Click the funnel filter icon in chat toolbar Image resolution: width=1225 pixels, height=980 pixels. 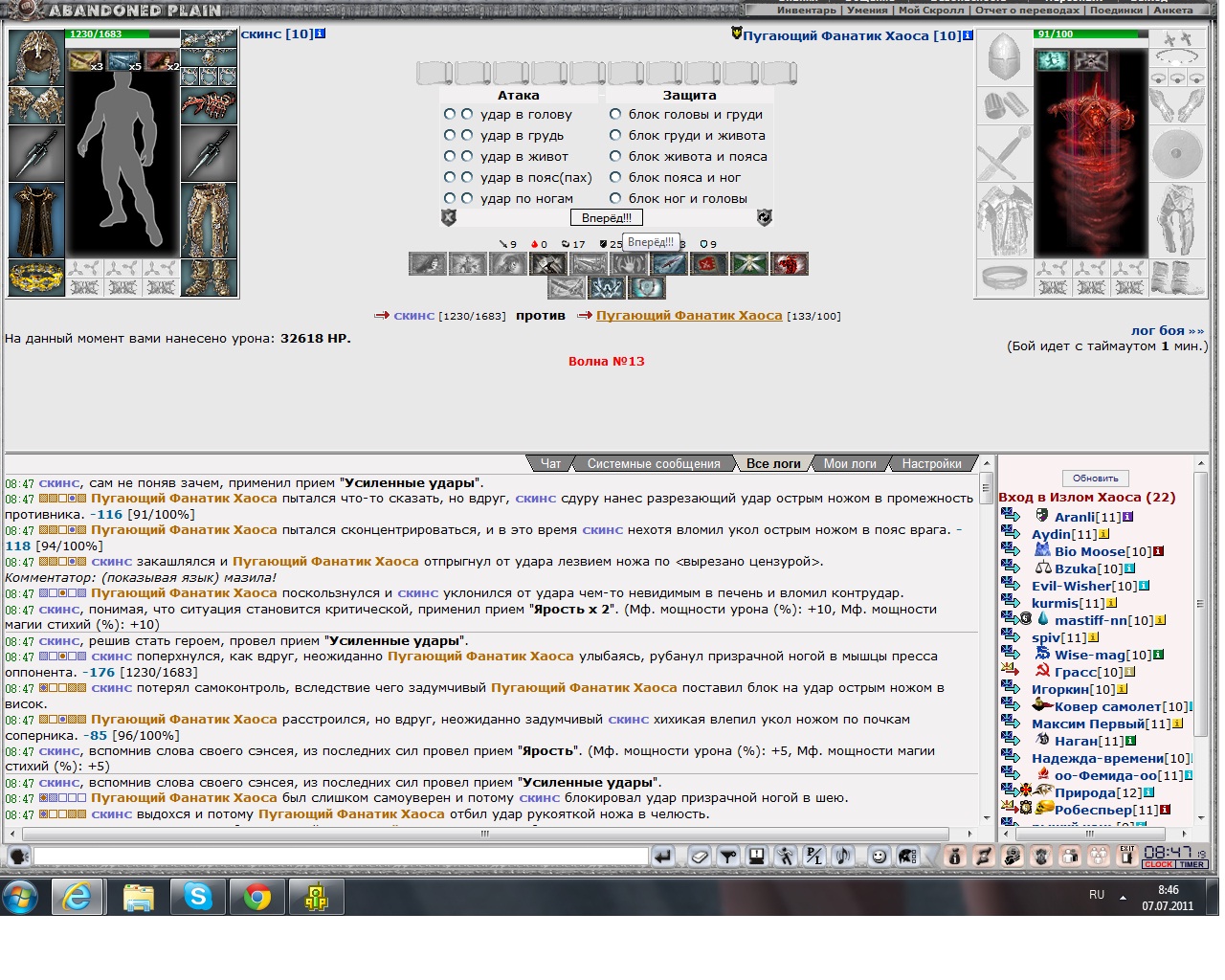(x=728, y=857)
